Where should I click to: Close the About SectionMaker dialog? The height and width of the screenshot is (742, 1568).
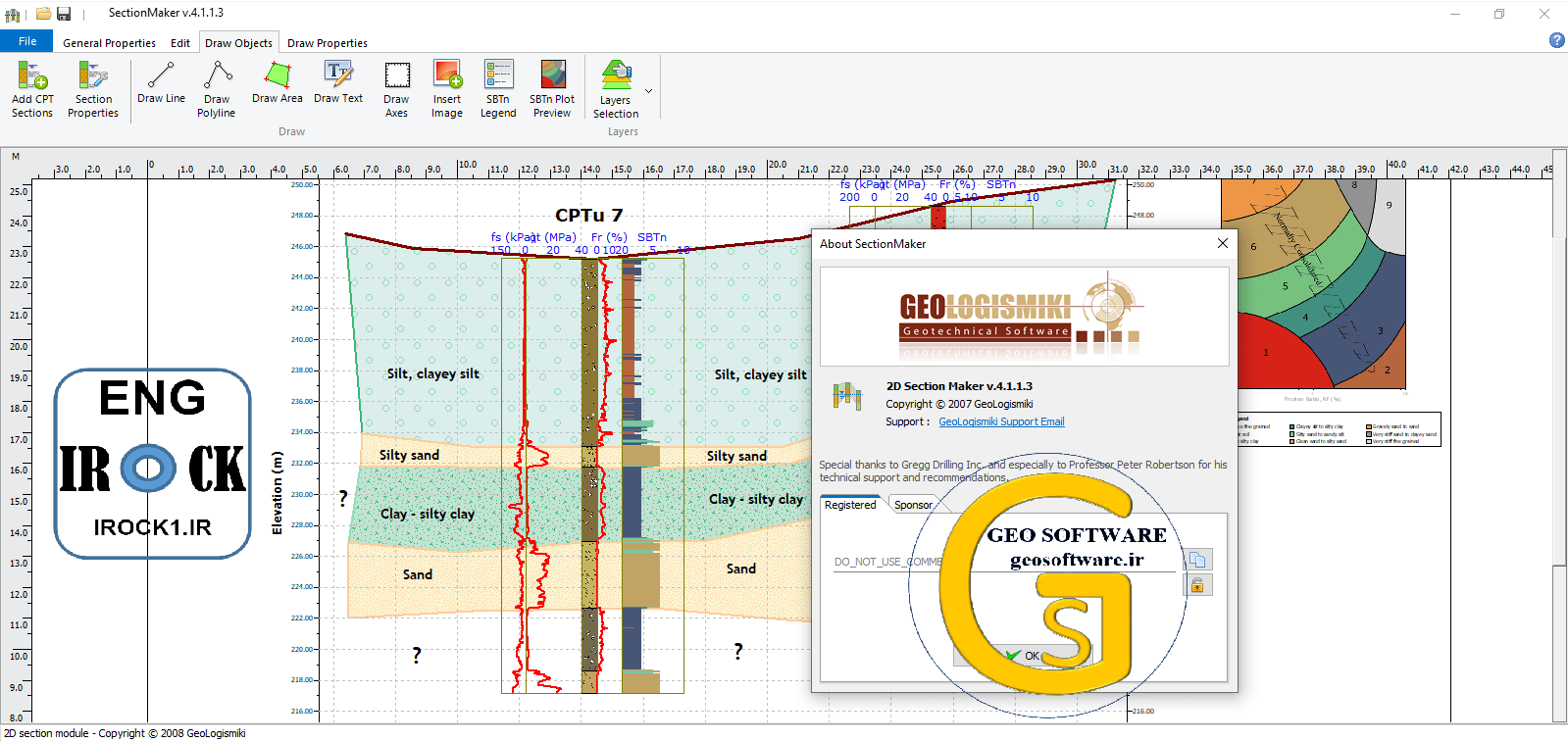(1222, 243)
